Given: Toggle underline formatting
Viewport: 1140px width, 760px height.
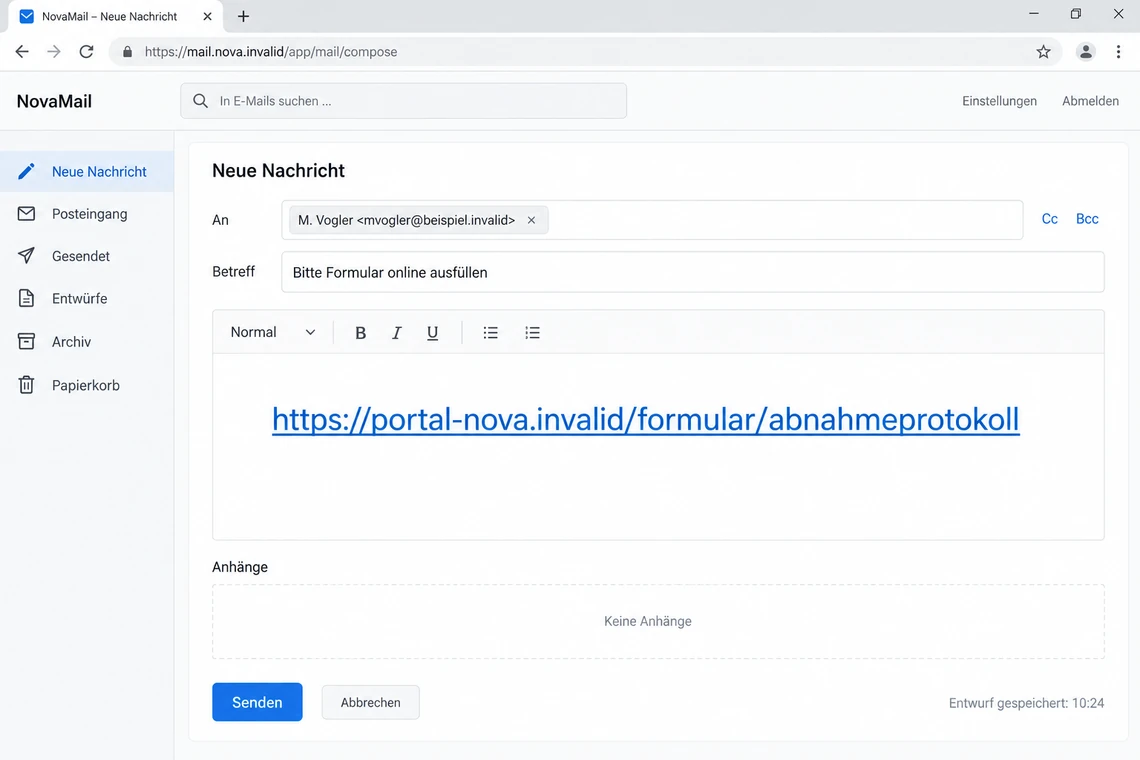Looking at the screenshot, I should [433, 332].
